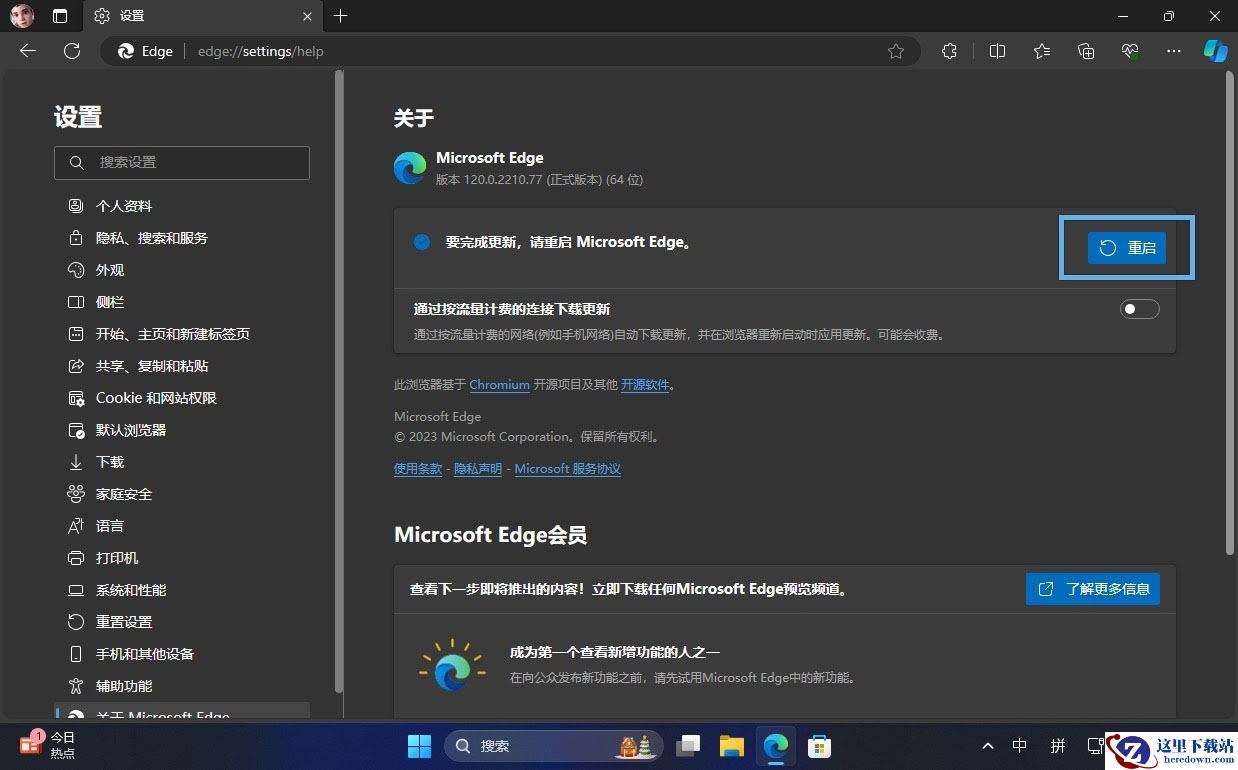This screenshot has height=770, width=1238.
Task: Open the 隐私声明 link
Action: 478,468
